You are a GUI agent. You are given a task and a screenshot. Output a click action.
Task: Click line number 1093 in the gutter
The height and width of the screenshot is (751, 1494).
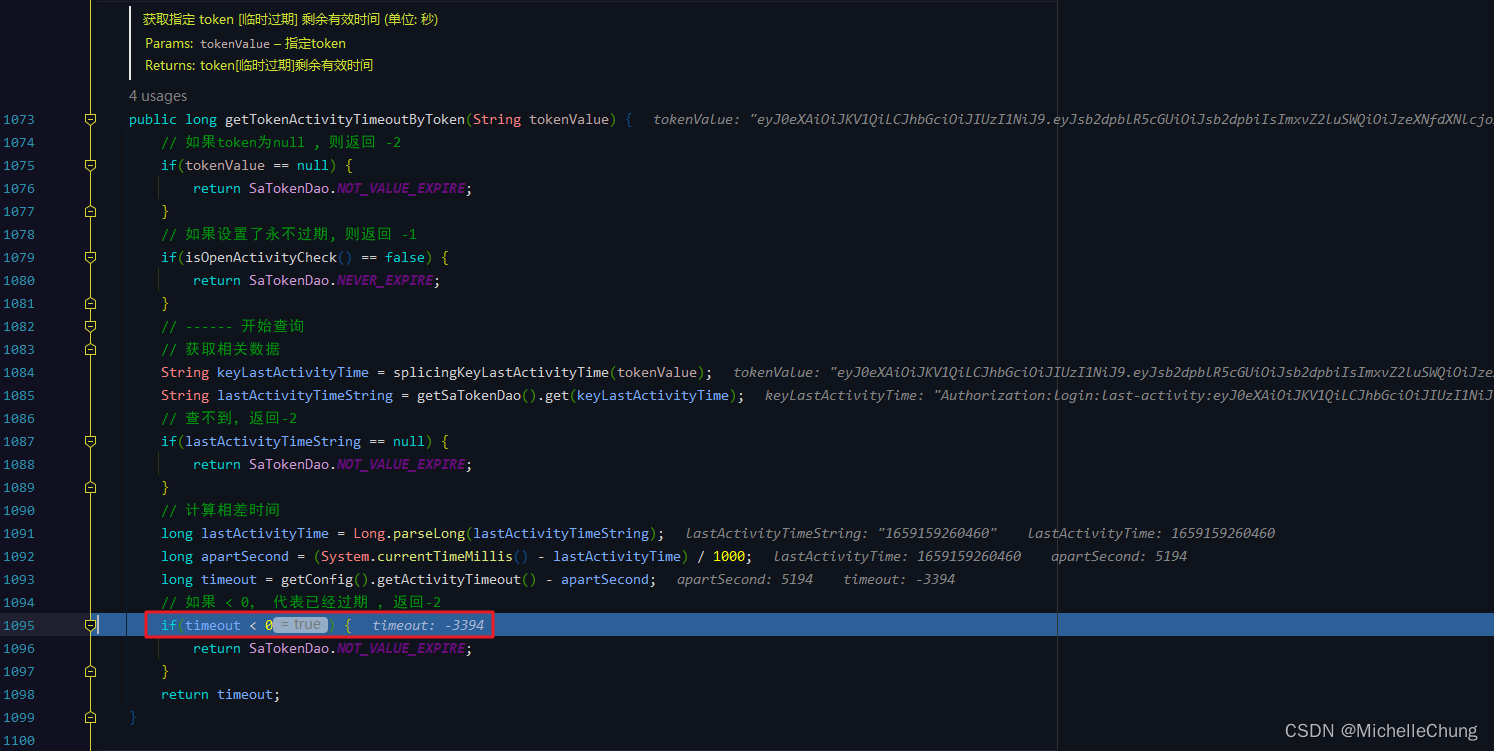point(18,579)
